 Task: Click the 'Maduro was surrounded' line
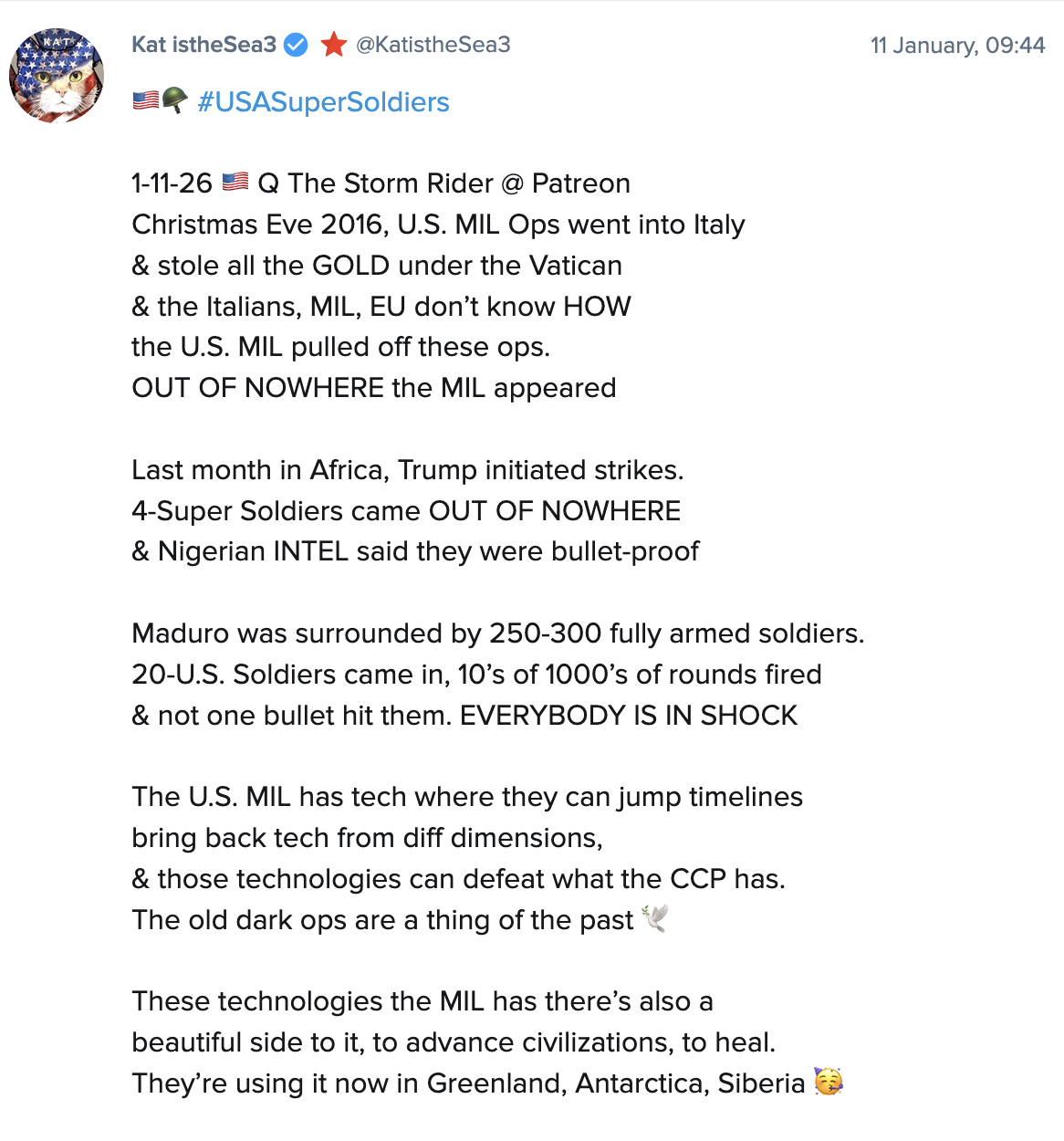[497, 633]
